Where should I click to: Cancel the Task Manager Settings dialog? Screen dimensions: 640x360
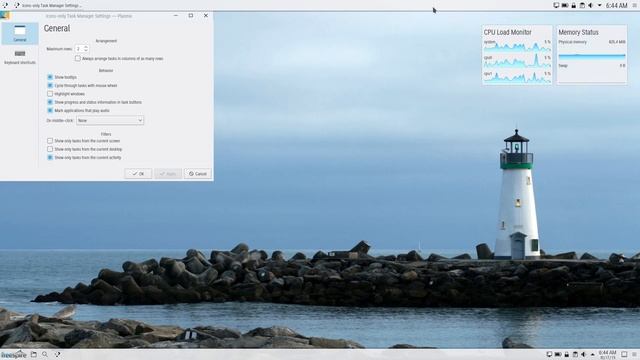[x=198, y=173]
